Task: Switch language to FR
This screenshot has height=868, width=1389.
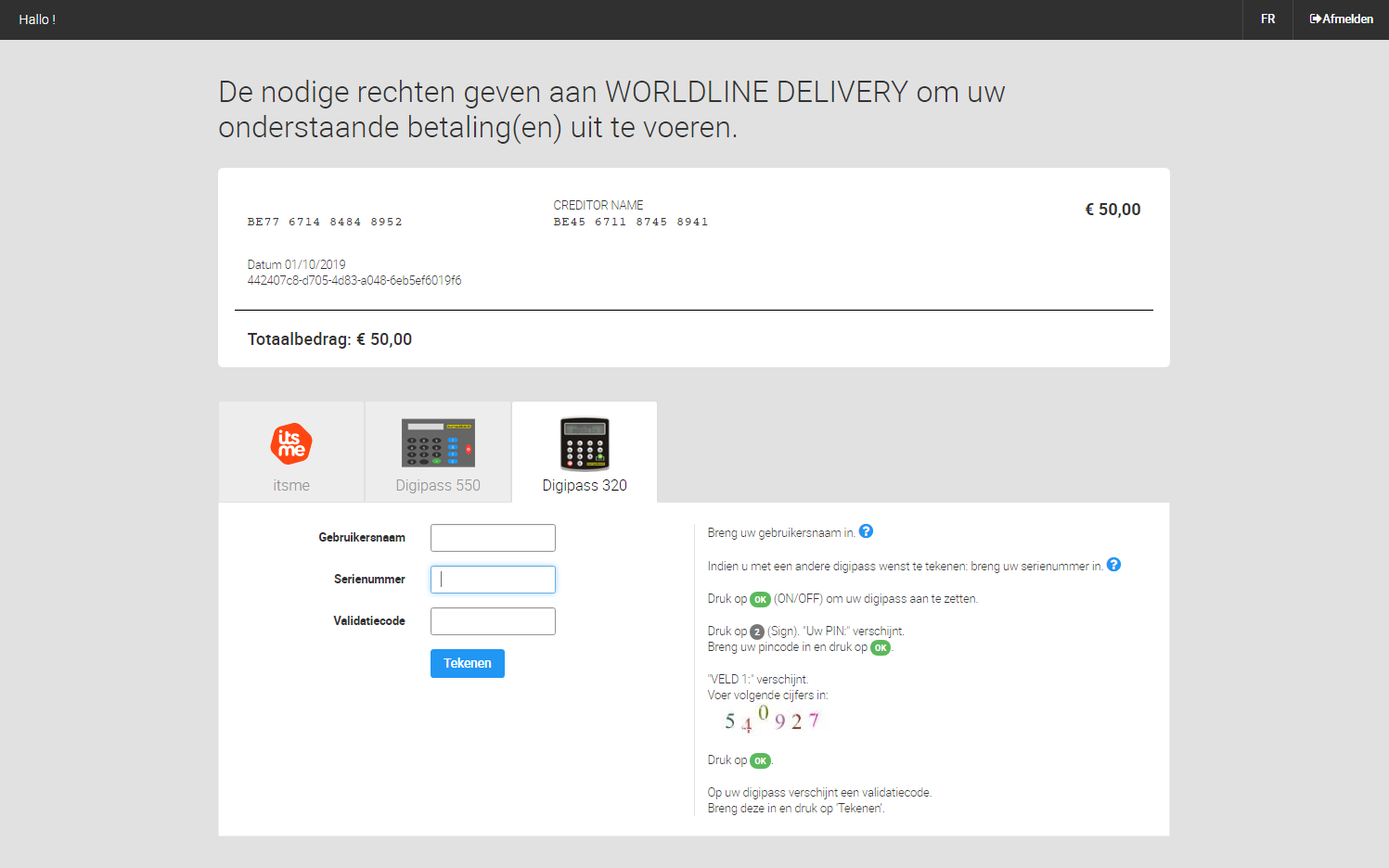Action: (1267, 19)
